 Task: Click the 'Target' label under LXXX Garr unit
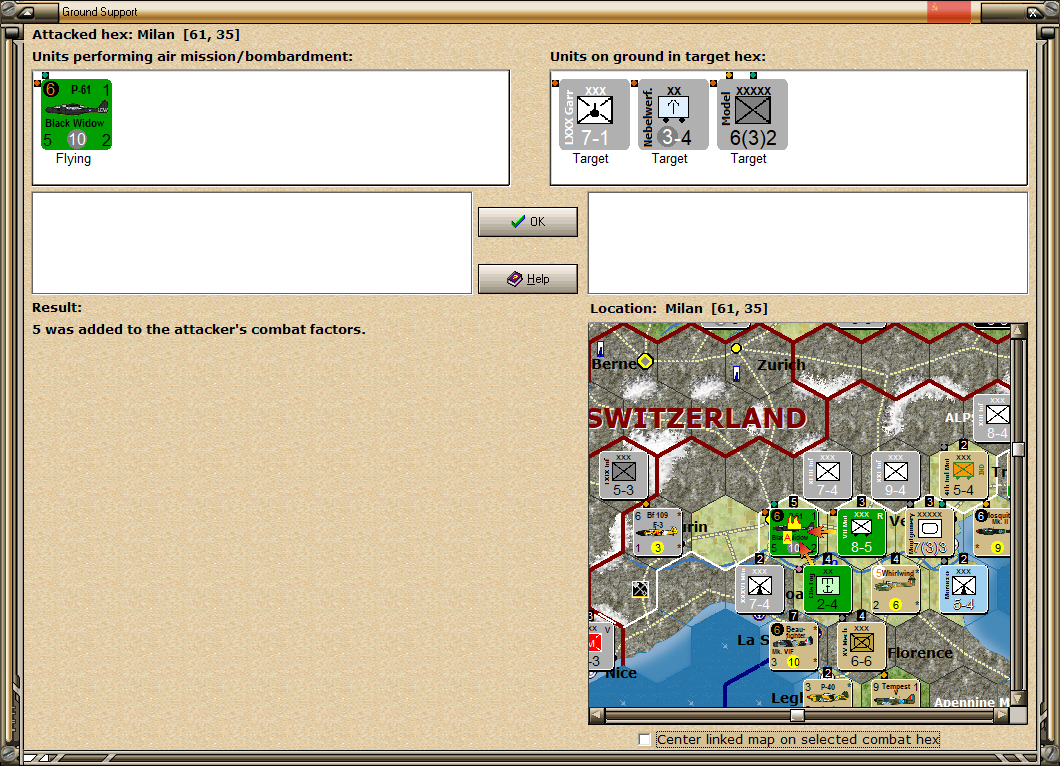coord(591,158)
